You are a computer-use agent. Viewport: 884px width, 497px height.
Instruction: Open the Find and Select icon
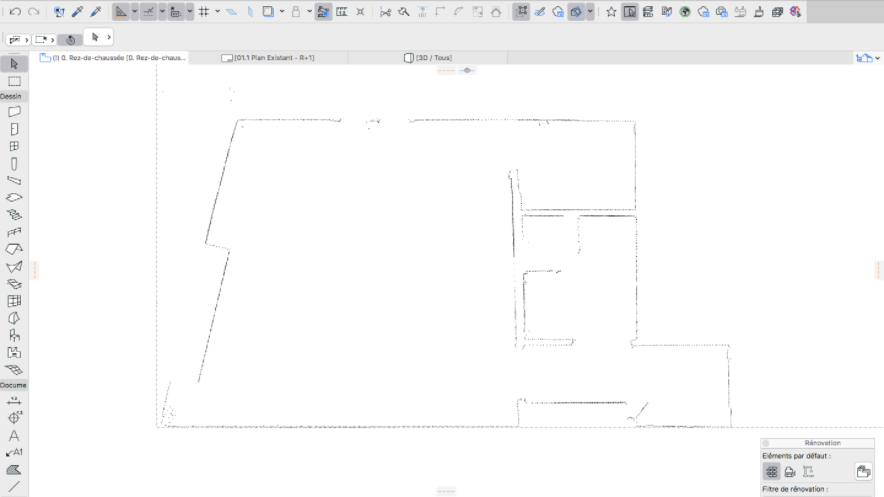59,12
